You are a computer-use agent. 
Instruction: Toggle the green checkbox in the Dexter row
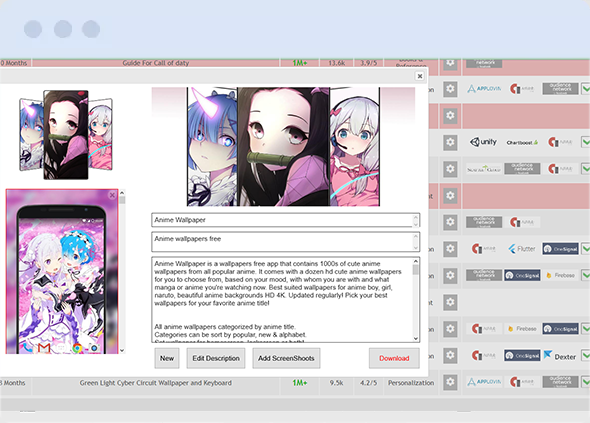click(x=586, y=356)
